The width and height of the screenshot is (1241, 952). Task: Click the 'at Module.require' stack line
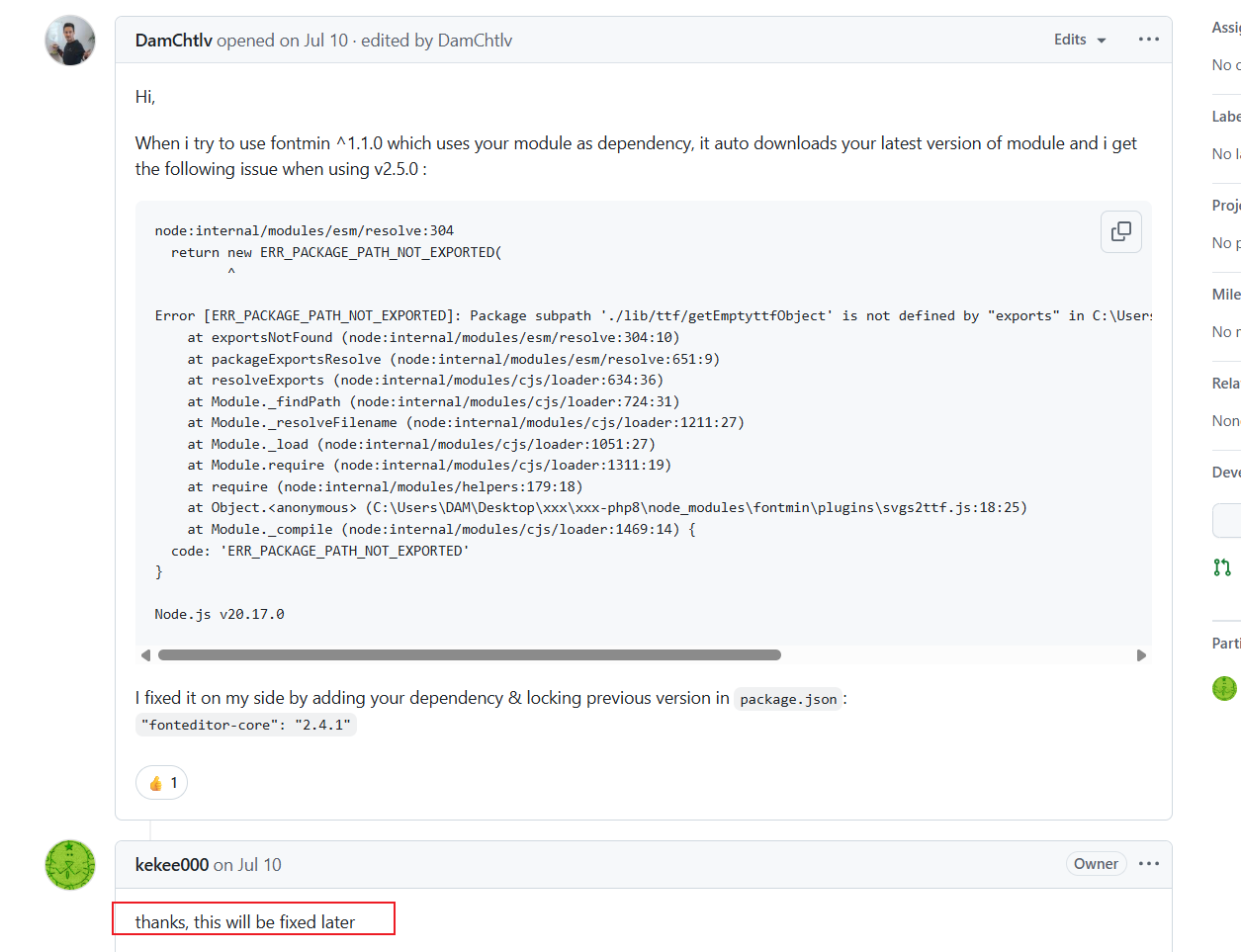[430, 465]
